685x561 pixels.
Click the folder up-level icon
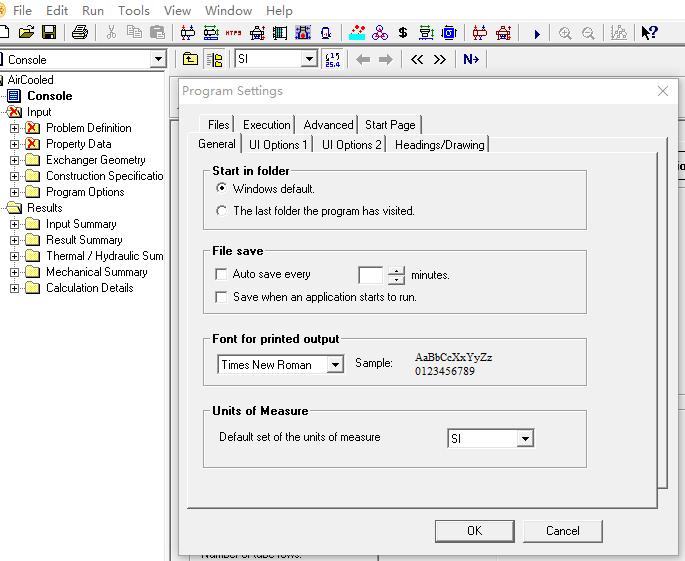(190, 59)
